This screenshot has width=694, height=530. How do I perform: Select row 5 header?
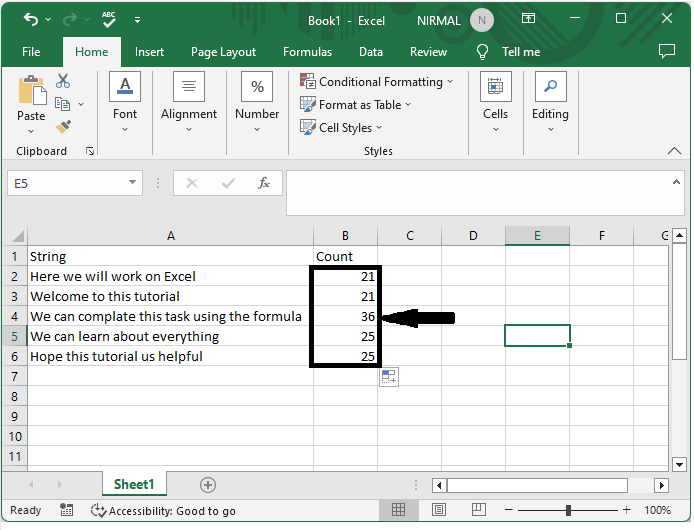coord(15,337)
